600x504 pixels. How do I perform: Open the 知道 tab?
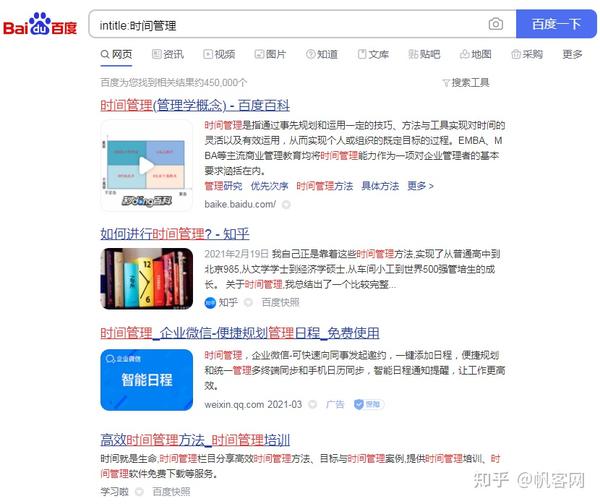point(322,54)
